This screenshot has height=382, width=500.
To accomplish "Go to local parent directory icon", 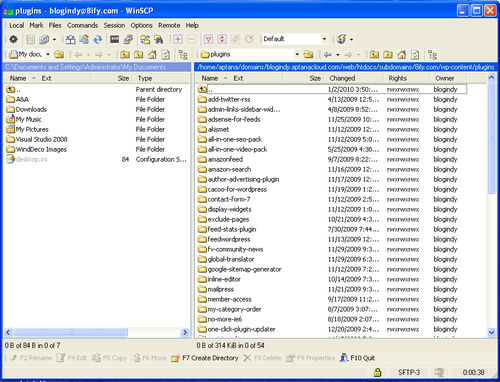I will pyautogui.click(x=125, y=54).
